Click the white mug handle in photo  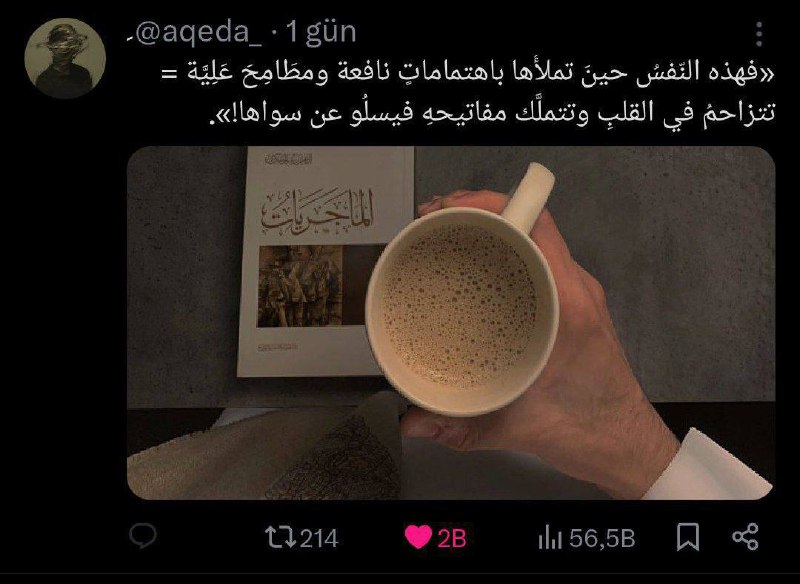(528, 196)
